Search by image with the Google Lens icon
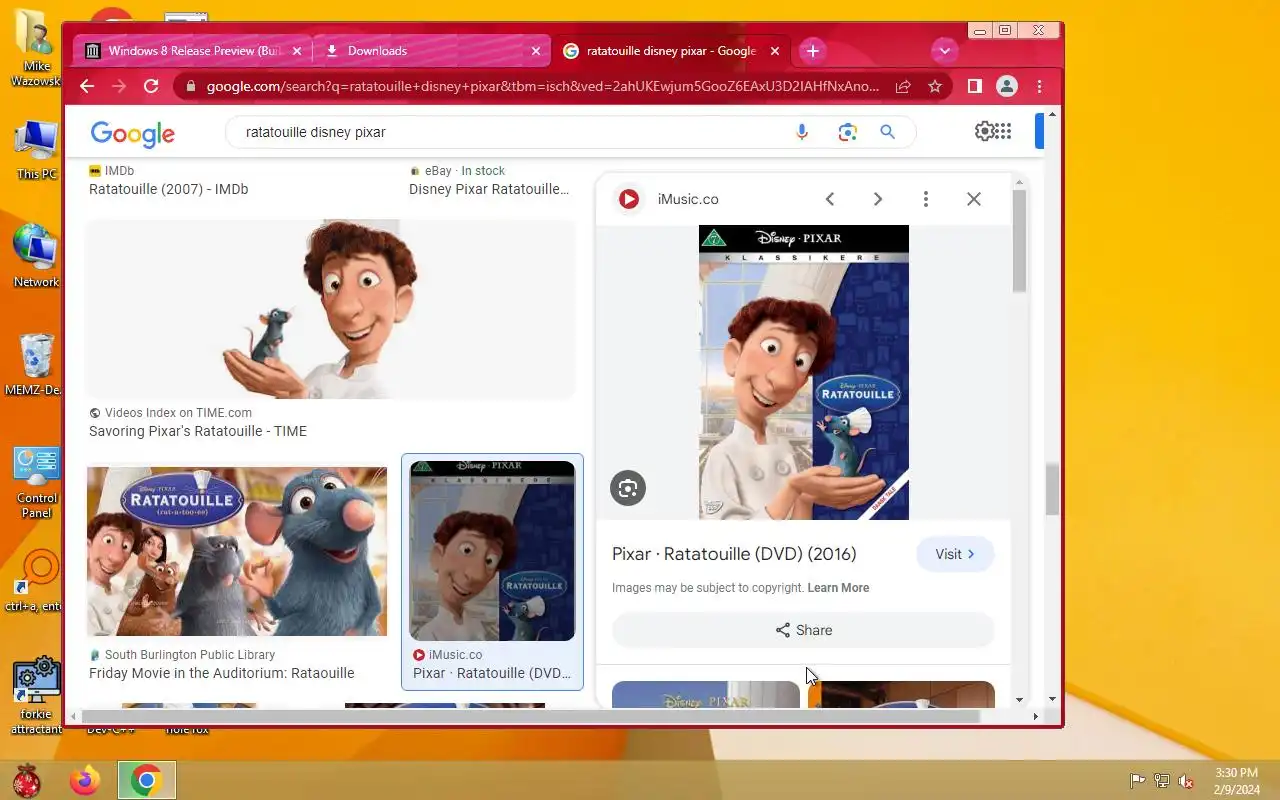The image size is (1280, 800). point(848,132)
